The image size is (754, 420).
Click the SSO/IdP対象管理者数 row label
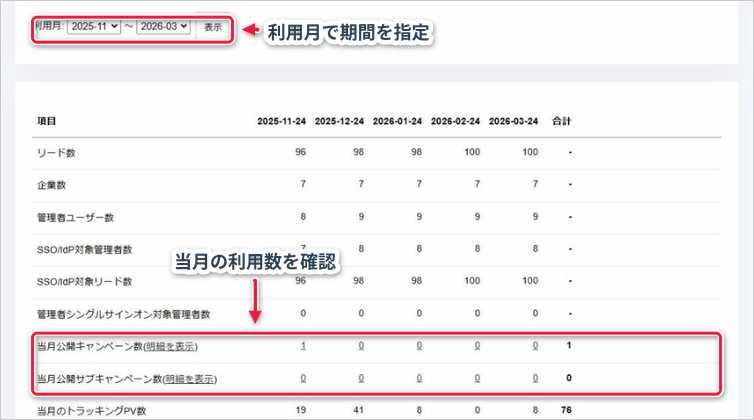click(85, 250)
